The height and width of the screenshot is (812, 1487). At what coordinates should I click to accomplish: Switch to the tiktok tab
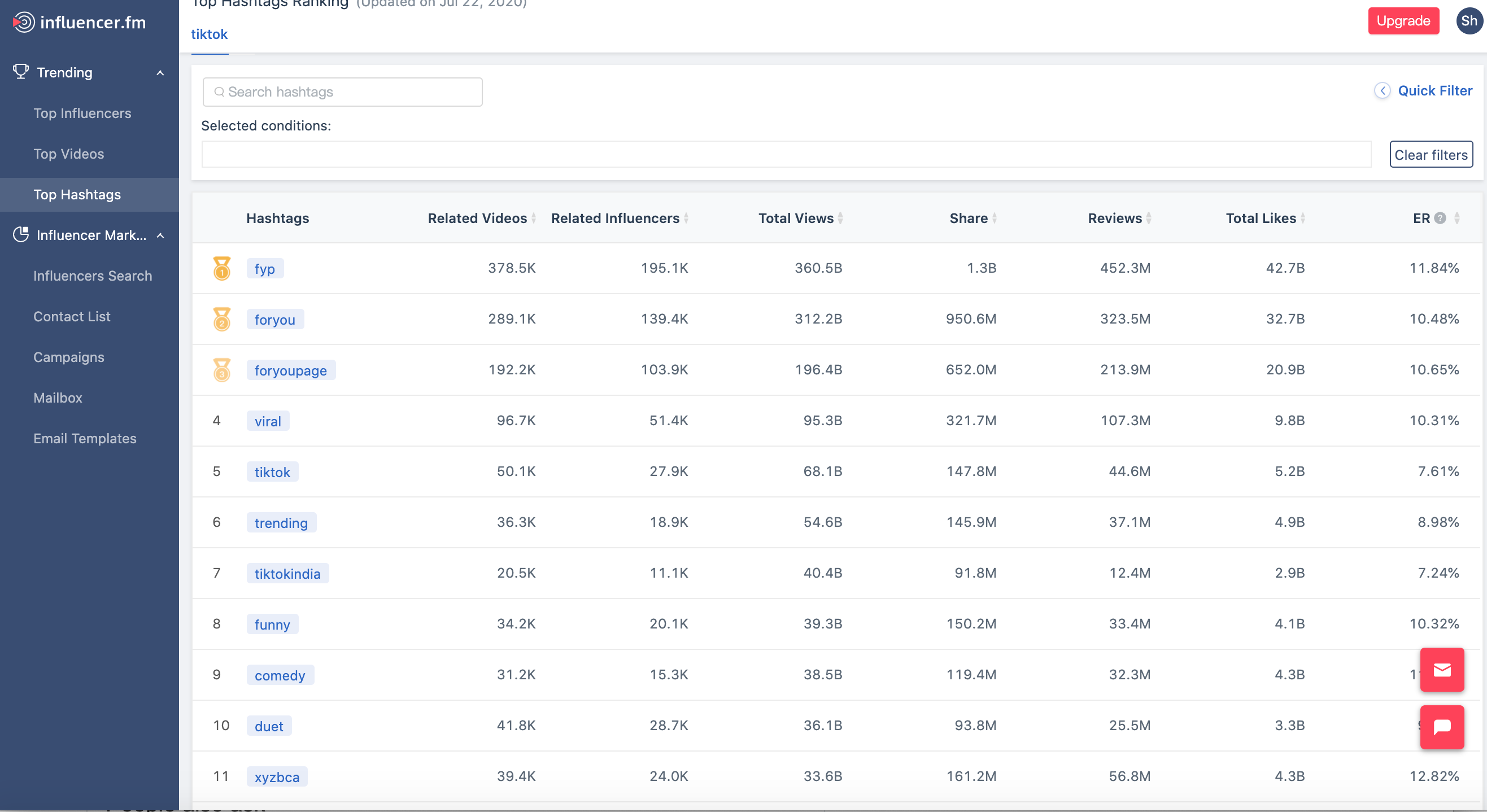(x=209, y=34)
